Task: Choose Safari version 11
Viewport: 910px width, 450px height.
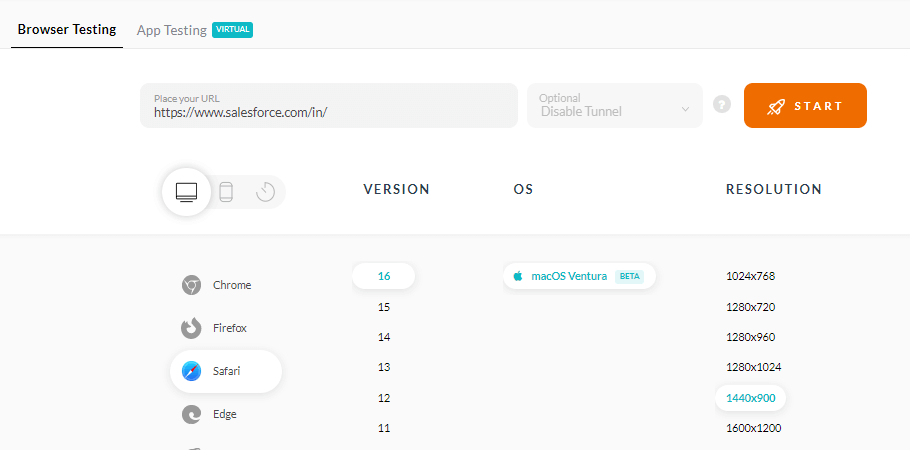Action: point(384,429)
